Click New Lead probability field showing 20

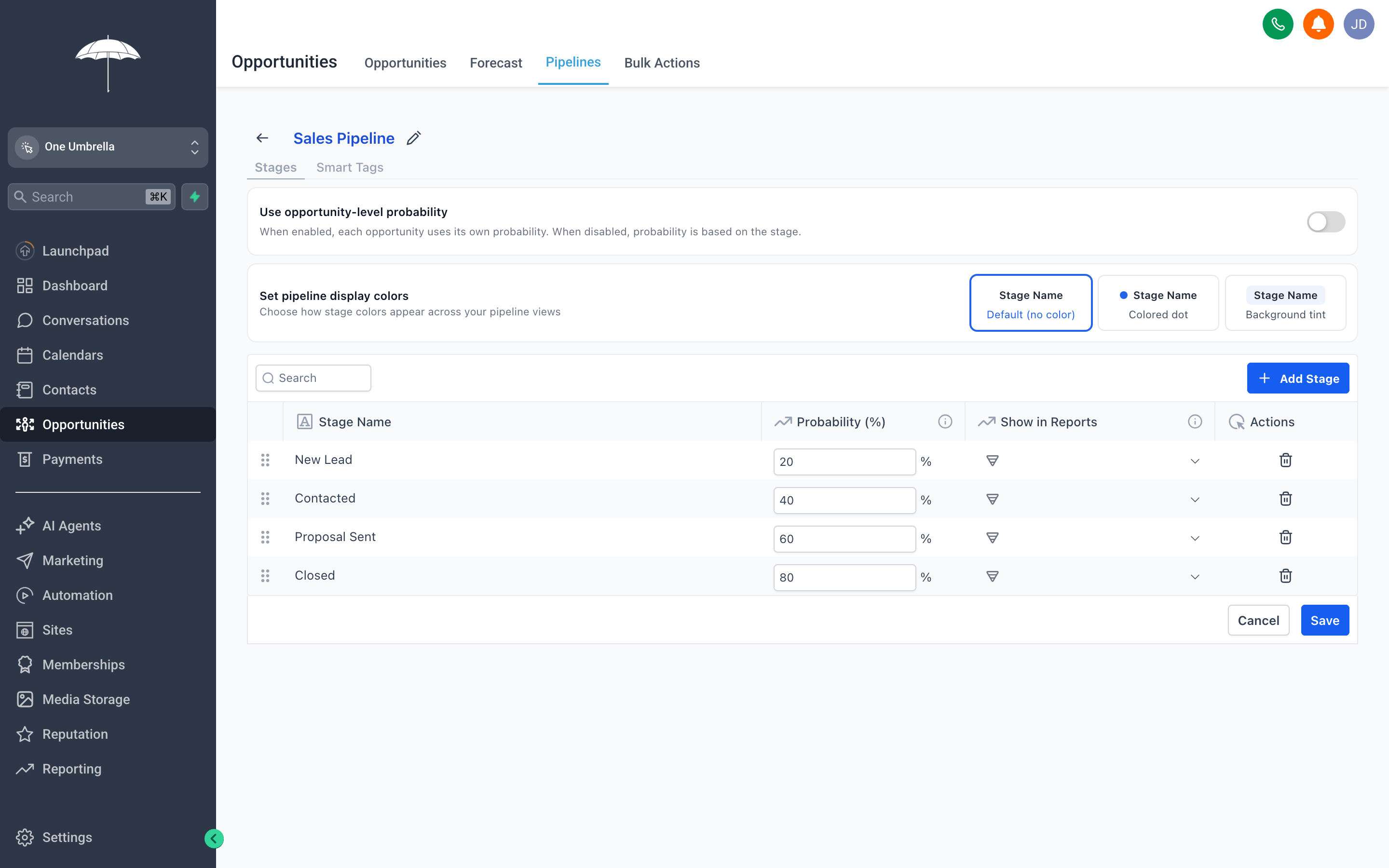coord(844,461)
